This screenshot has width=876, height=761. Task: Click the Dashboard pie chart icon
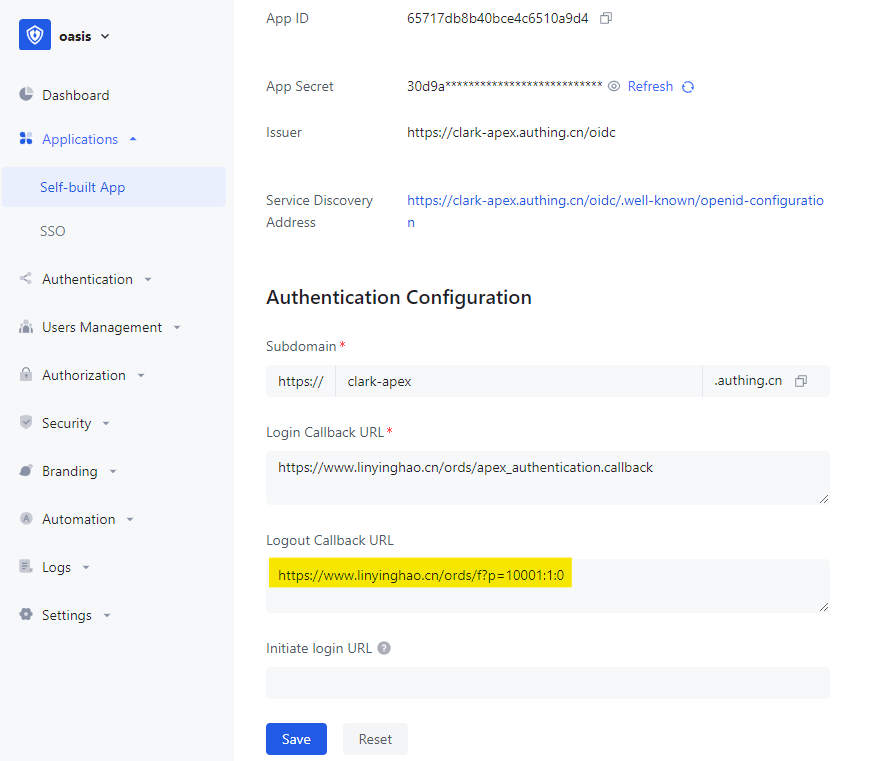tap(26, 95)
